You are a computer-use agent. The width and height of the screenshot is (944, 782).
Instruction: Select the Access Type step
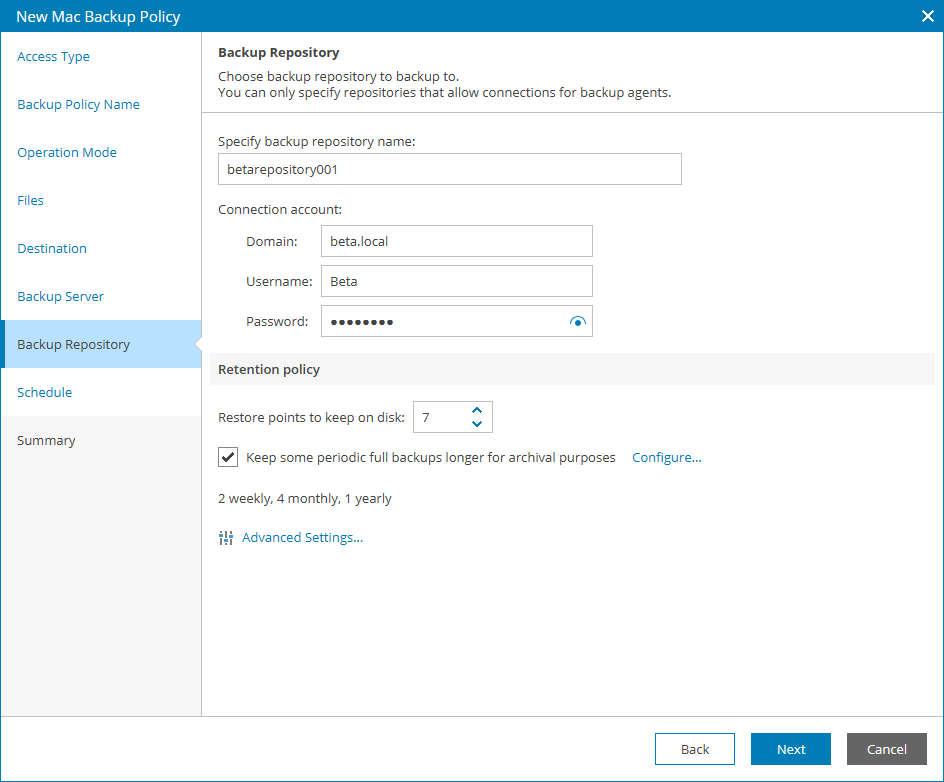(x=53, y=57)
